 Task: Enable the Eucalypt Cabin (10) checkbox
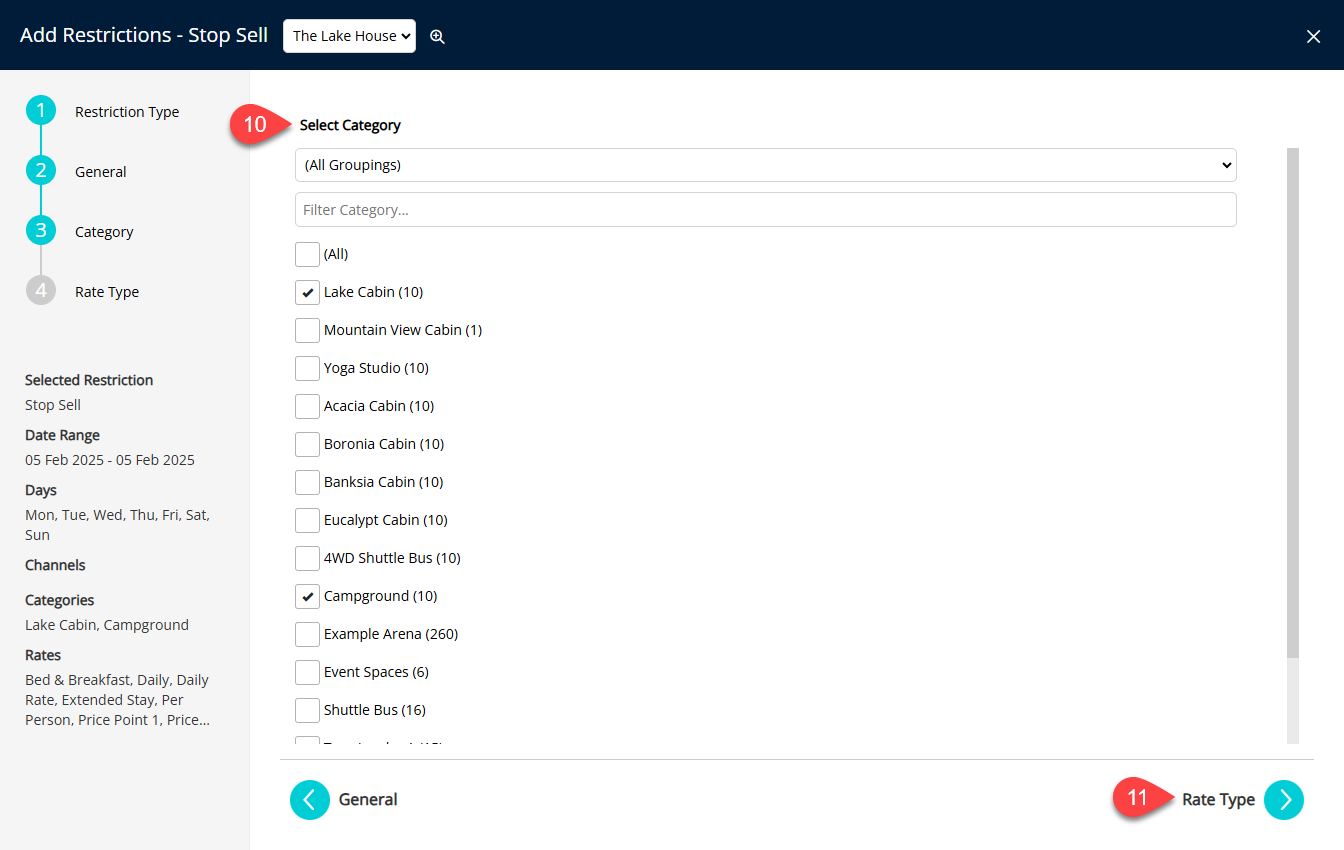(307, 520)
